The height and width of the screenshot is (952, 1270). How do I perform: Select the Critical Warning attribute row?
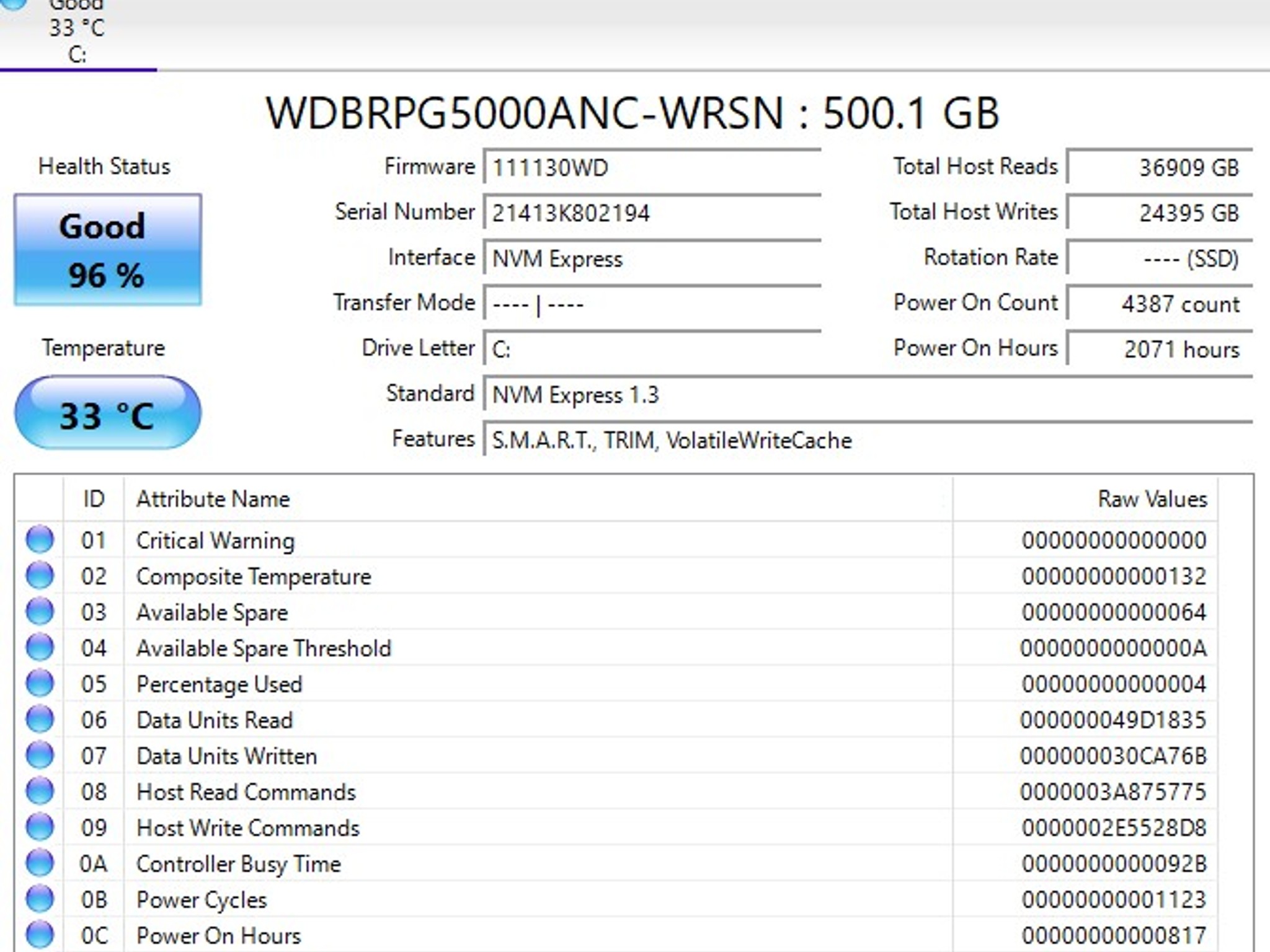coord(616,540)
